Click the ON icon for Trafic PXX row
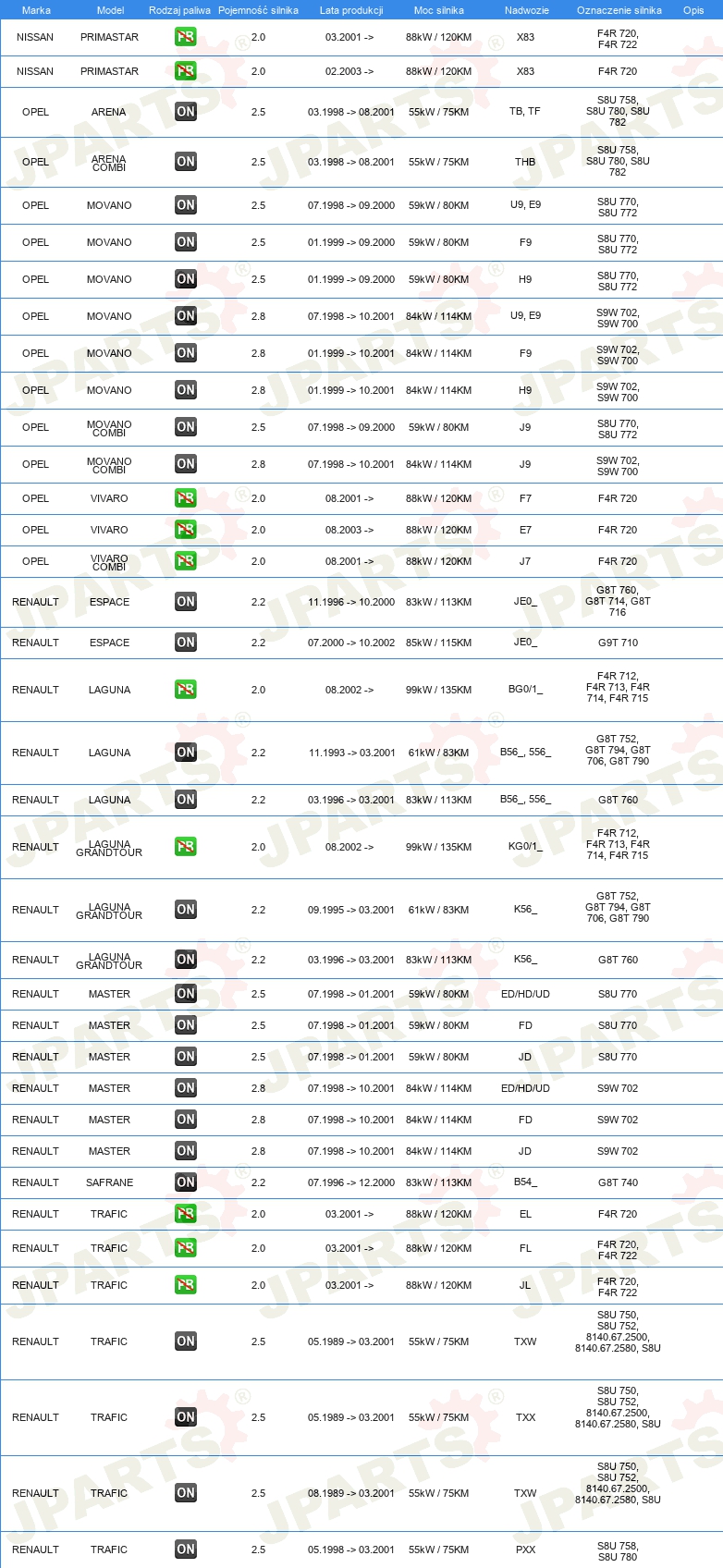The width and height of the screenshot is (723, 1568). 186,1550
